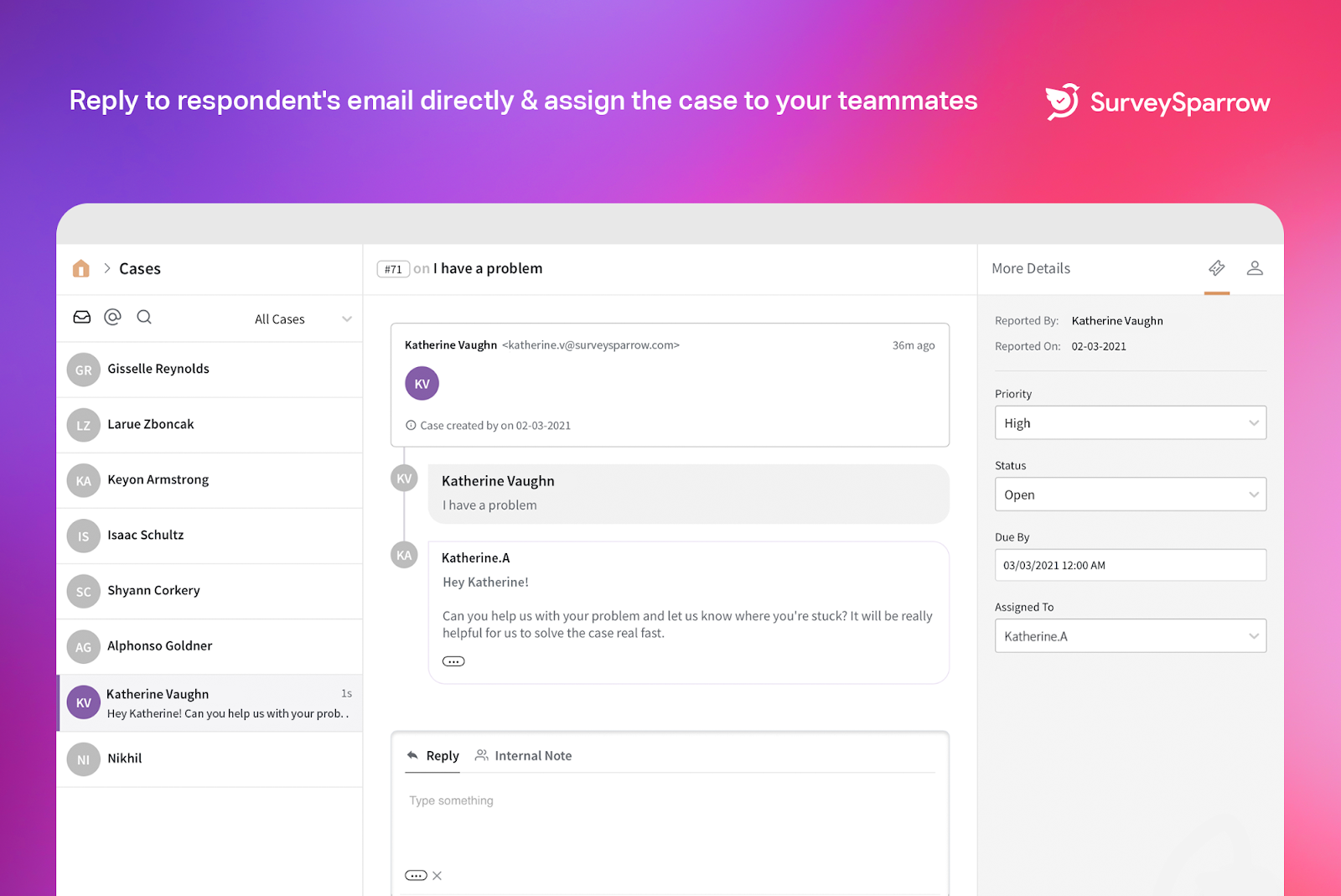
Task: Click the LZ avatar for Larue Zboncak
Action: 84,425
